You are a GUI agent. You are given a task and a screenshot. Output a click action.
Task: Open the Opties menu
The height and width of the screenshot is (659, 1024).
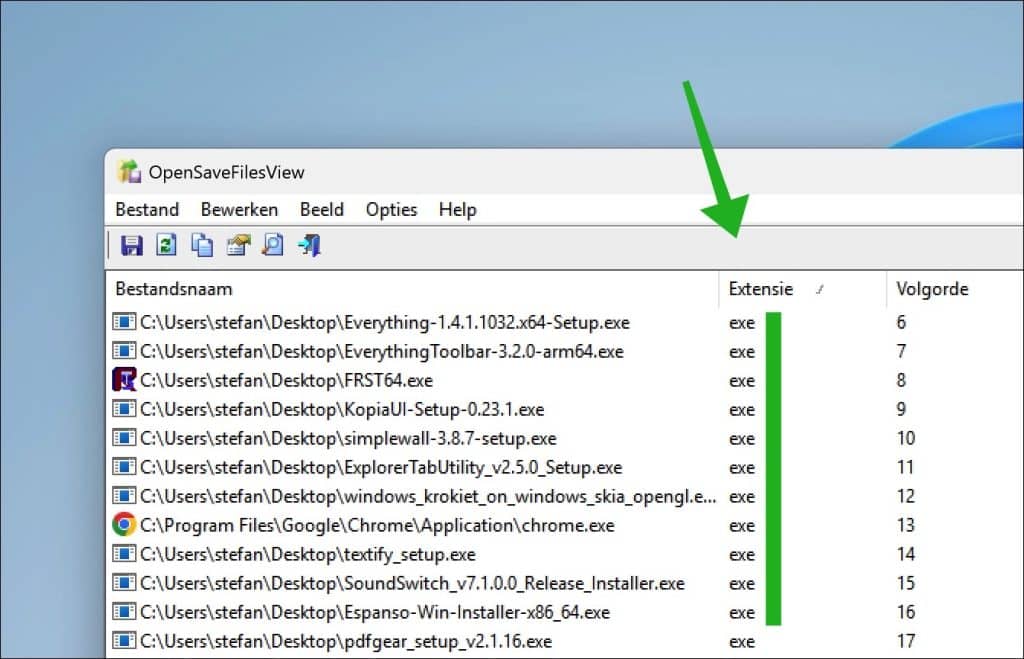pyautogui.click(x=391, y=210)
